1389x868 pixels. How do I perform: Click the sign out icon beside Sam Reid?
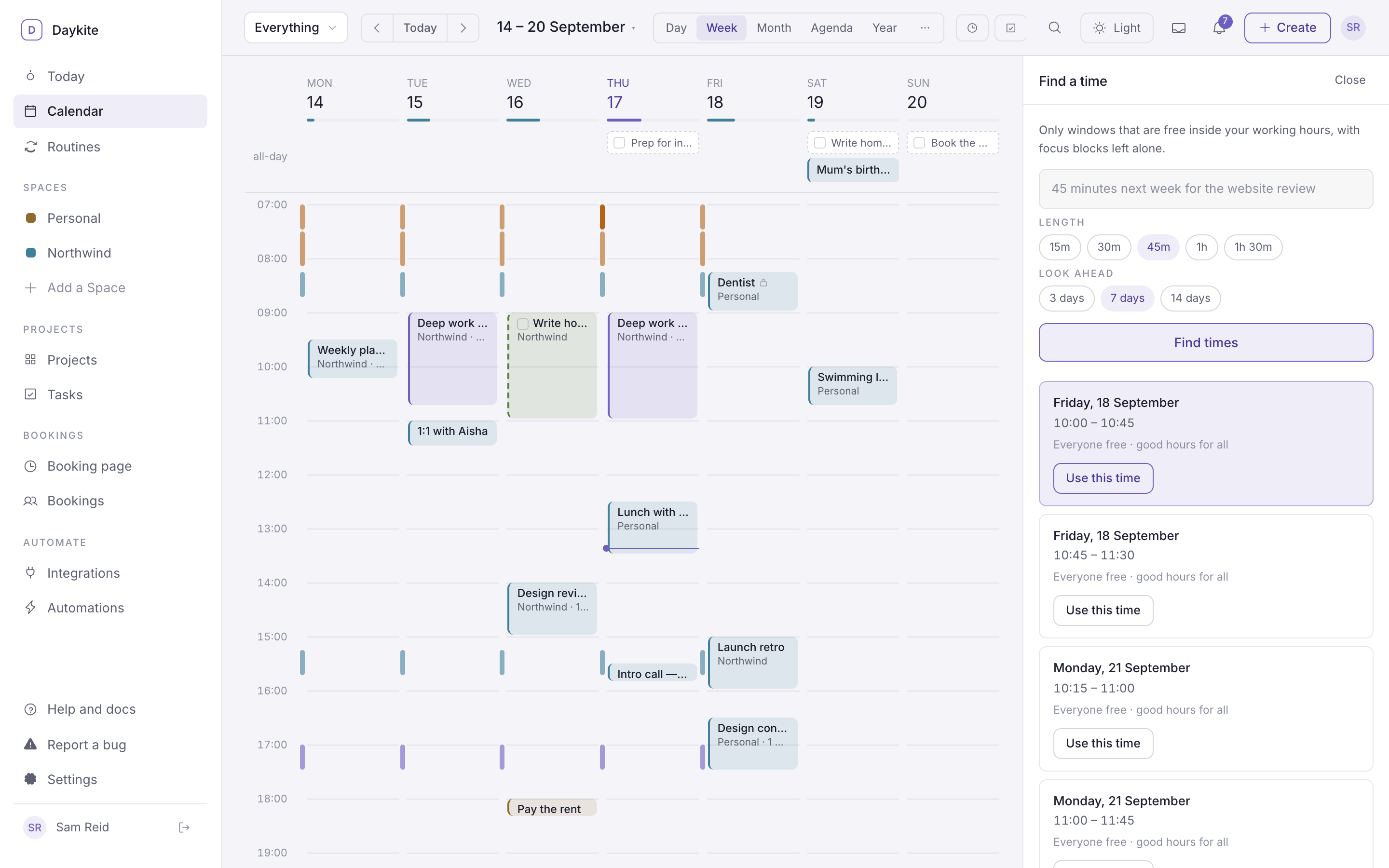tap(184, 827)
